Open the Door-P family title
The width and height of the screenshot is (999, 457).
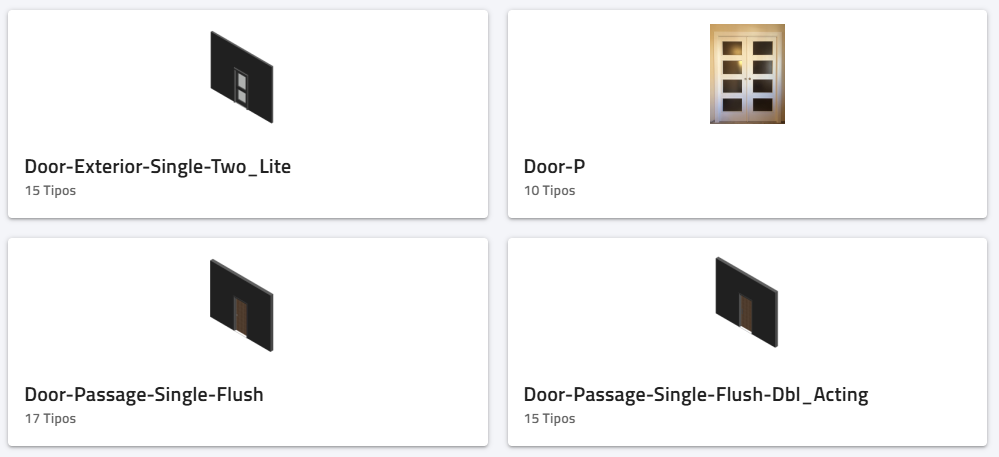(x=554, y=167)
